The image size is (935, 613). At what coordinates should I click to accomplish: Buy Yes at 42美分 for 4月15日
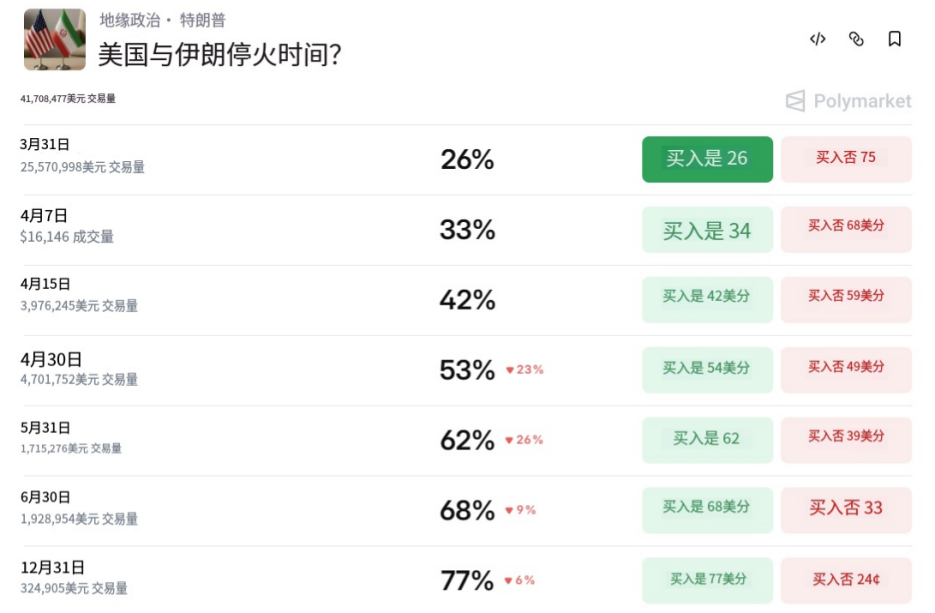707,299
